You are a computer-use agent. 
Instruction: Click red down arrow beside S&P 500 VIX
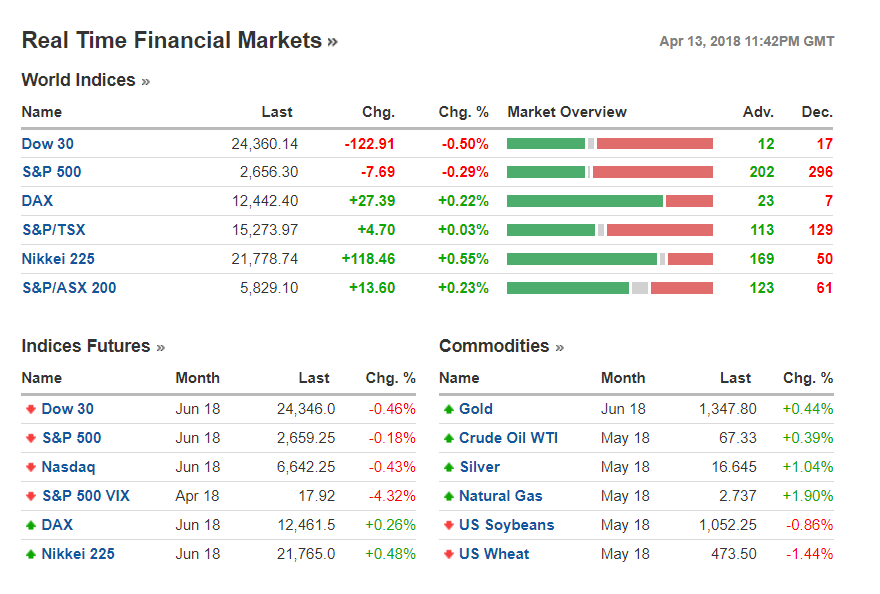coord(30,496)
